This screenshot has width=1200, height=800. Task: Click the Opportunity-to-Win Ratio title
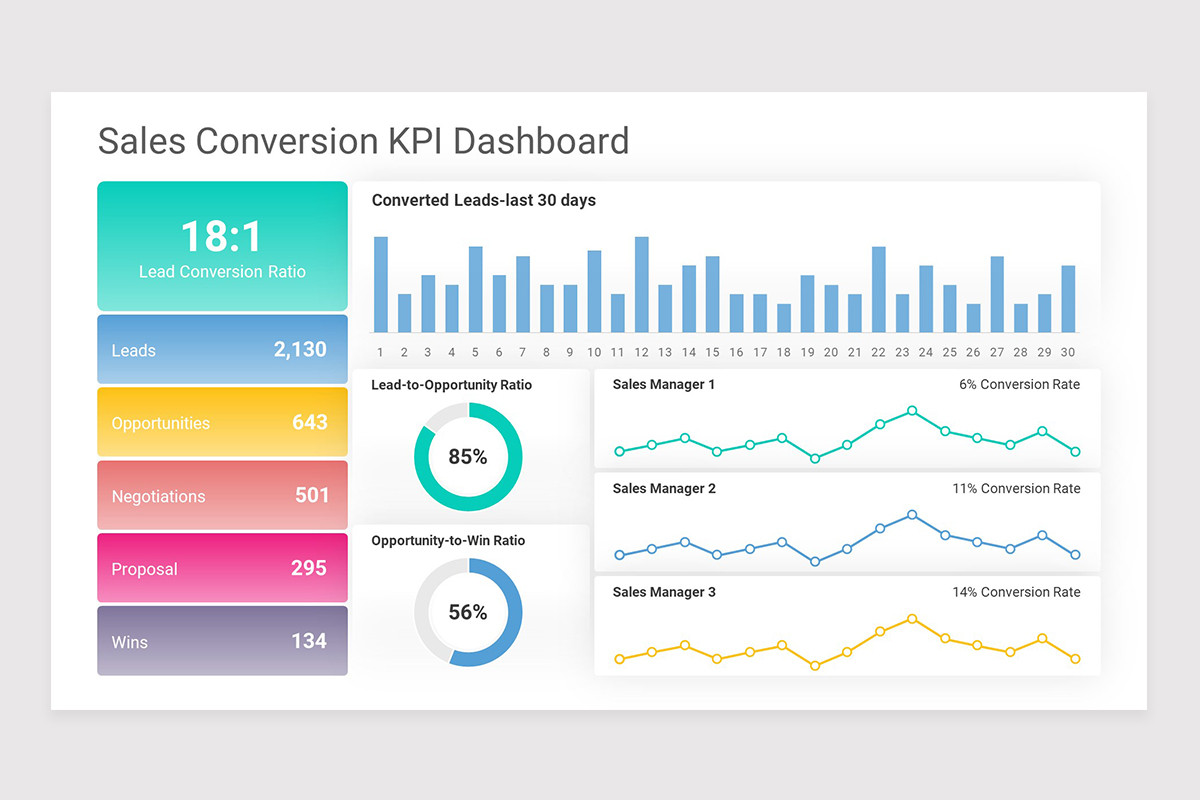pyautogui.click(x=448, y=541)
